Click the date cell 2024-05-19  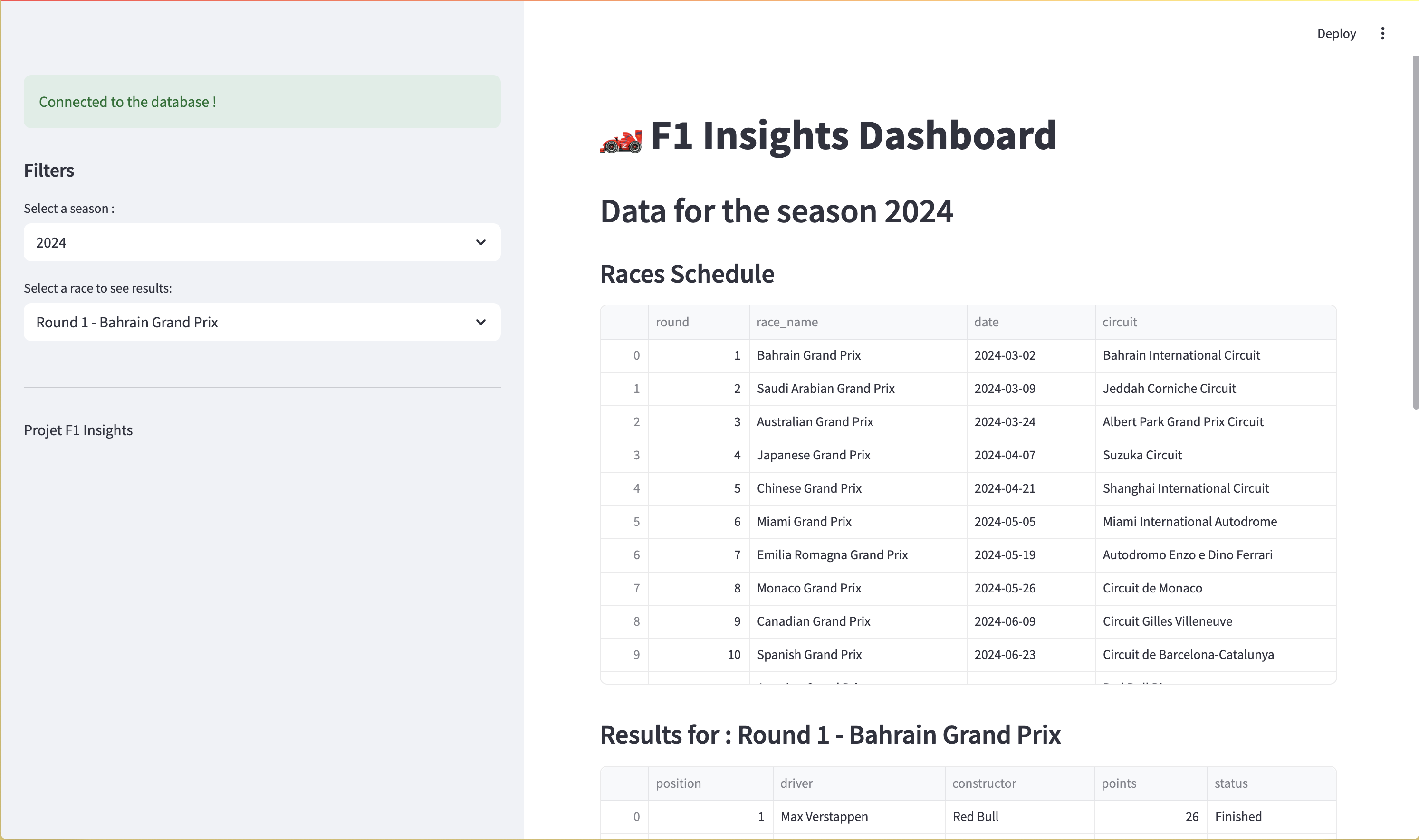pyautogui.click(x=1031, y=555)
